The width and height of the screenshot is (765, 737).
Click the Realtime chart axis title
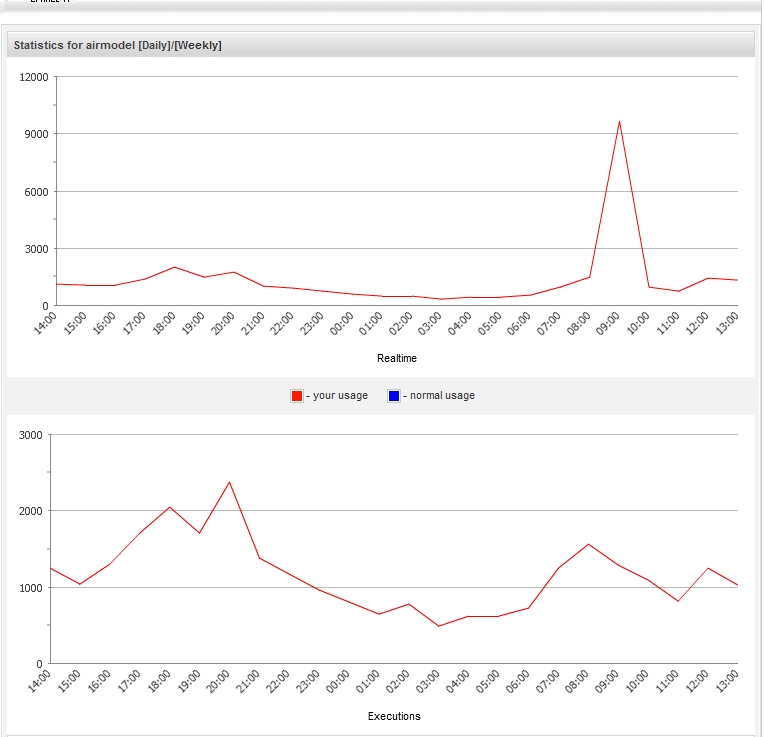click(x=397, y=358)
